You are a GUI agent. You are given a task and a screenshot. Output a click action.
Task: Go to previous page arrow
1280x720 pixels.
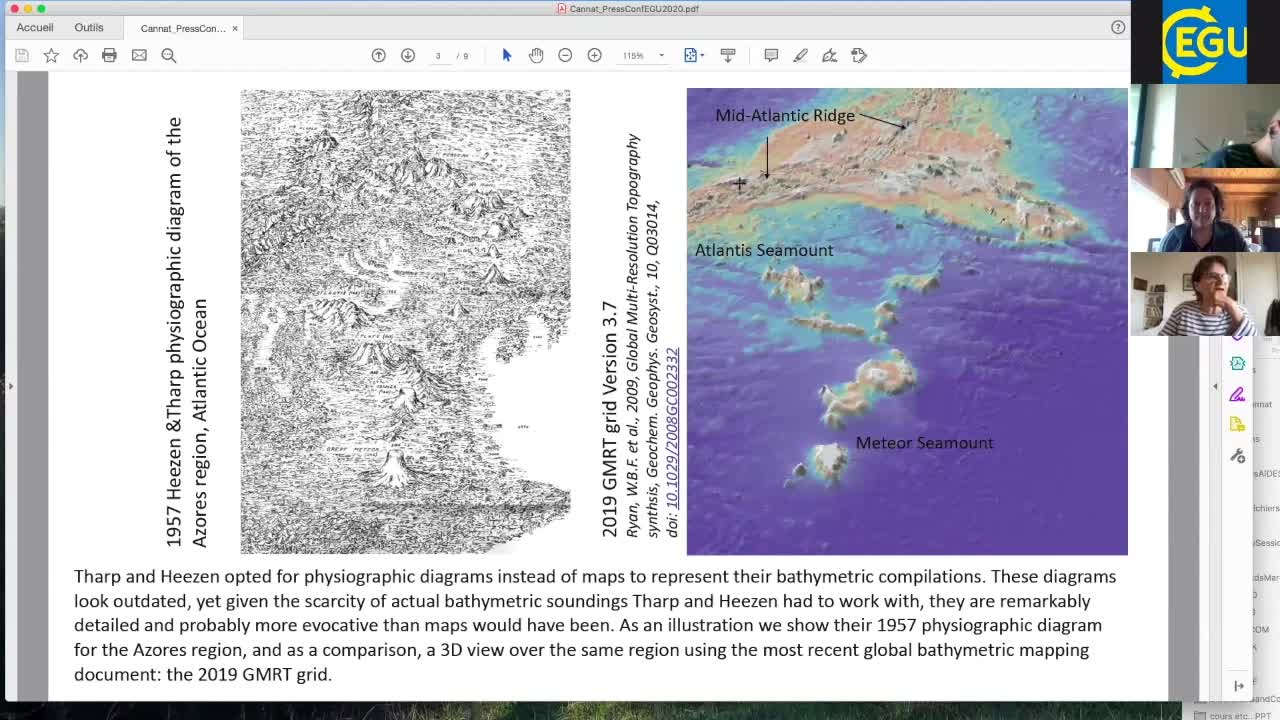tap(378, 55)
